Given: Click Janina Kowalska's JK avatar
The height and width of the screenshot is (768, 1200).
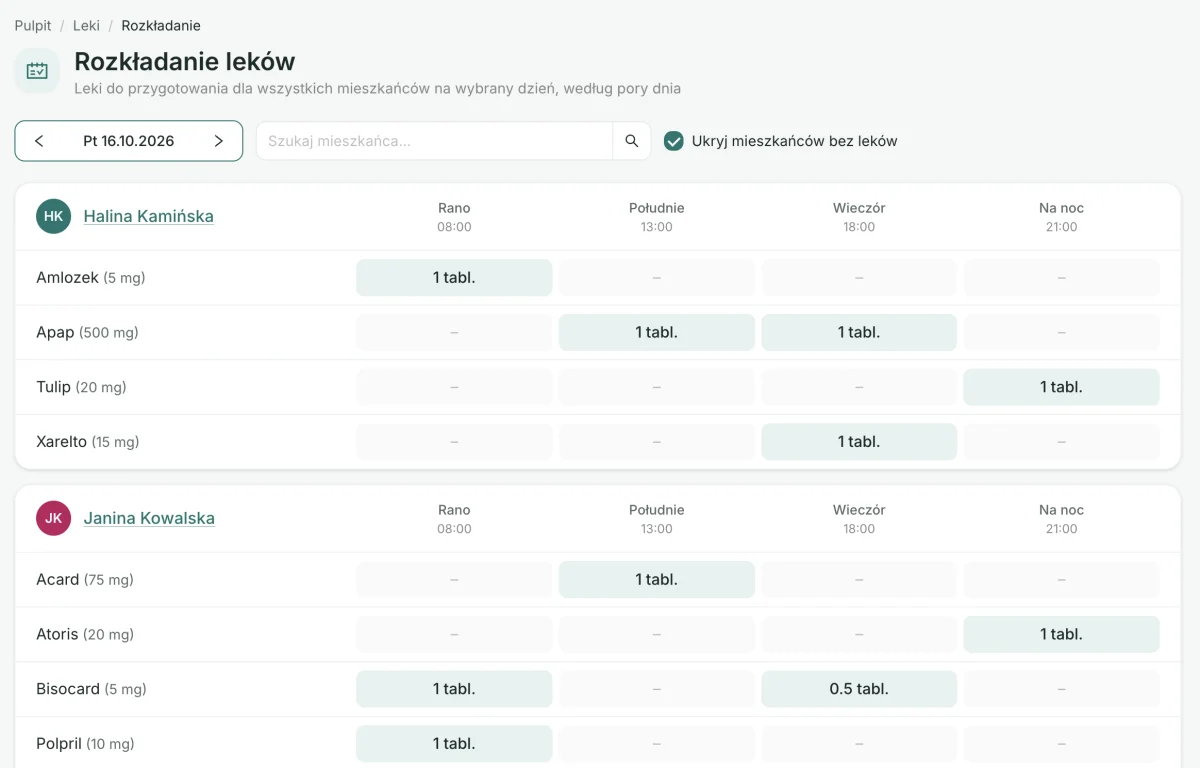Looking at the screenshot, I should pyautogui.click(x=53, y=518).
